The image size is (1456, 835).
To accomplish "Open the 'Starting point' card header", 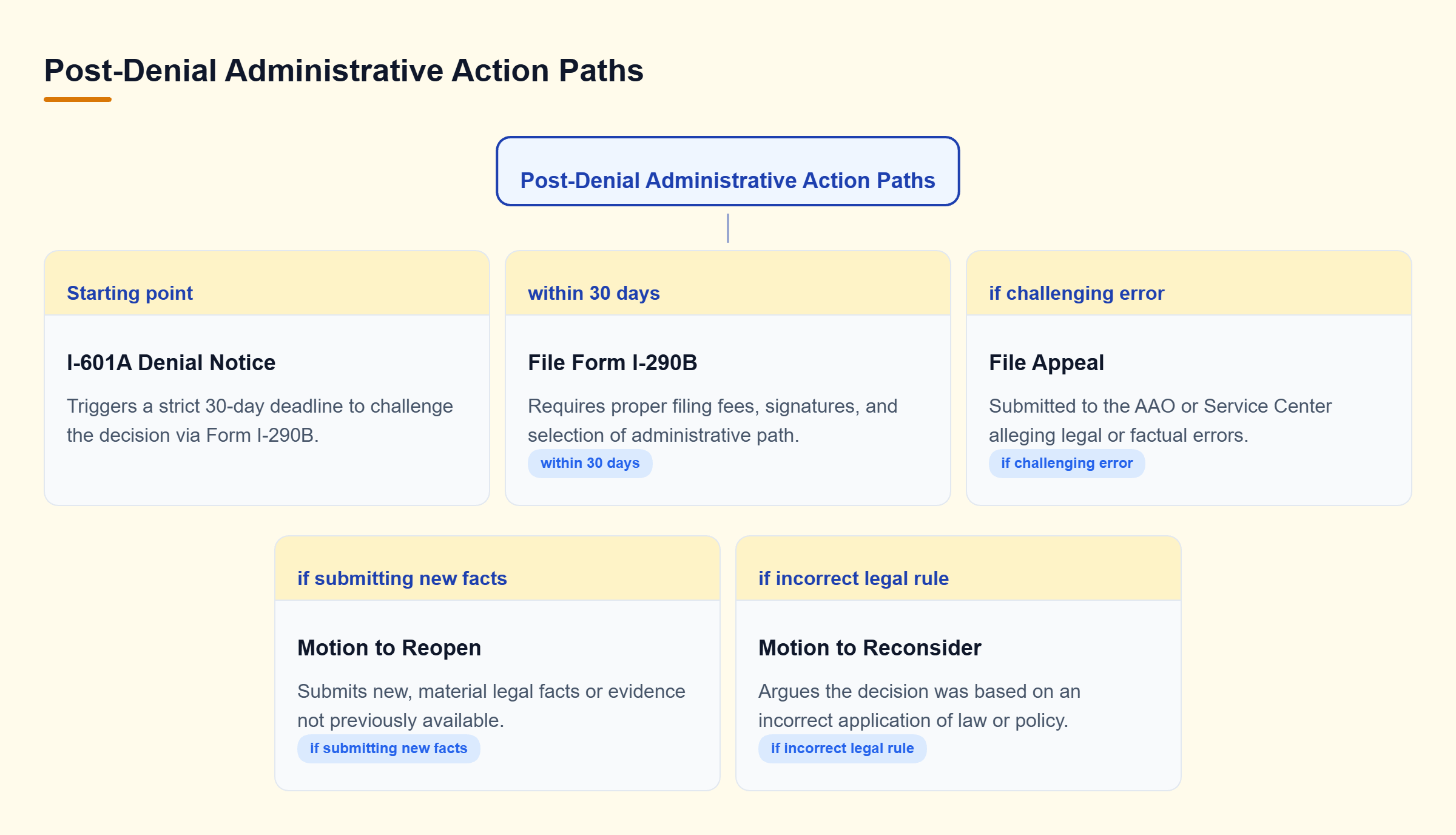I will coord(267,283).
